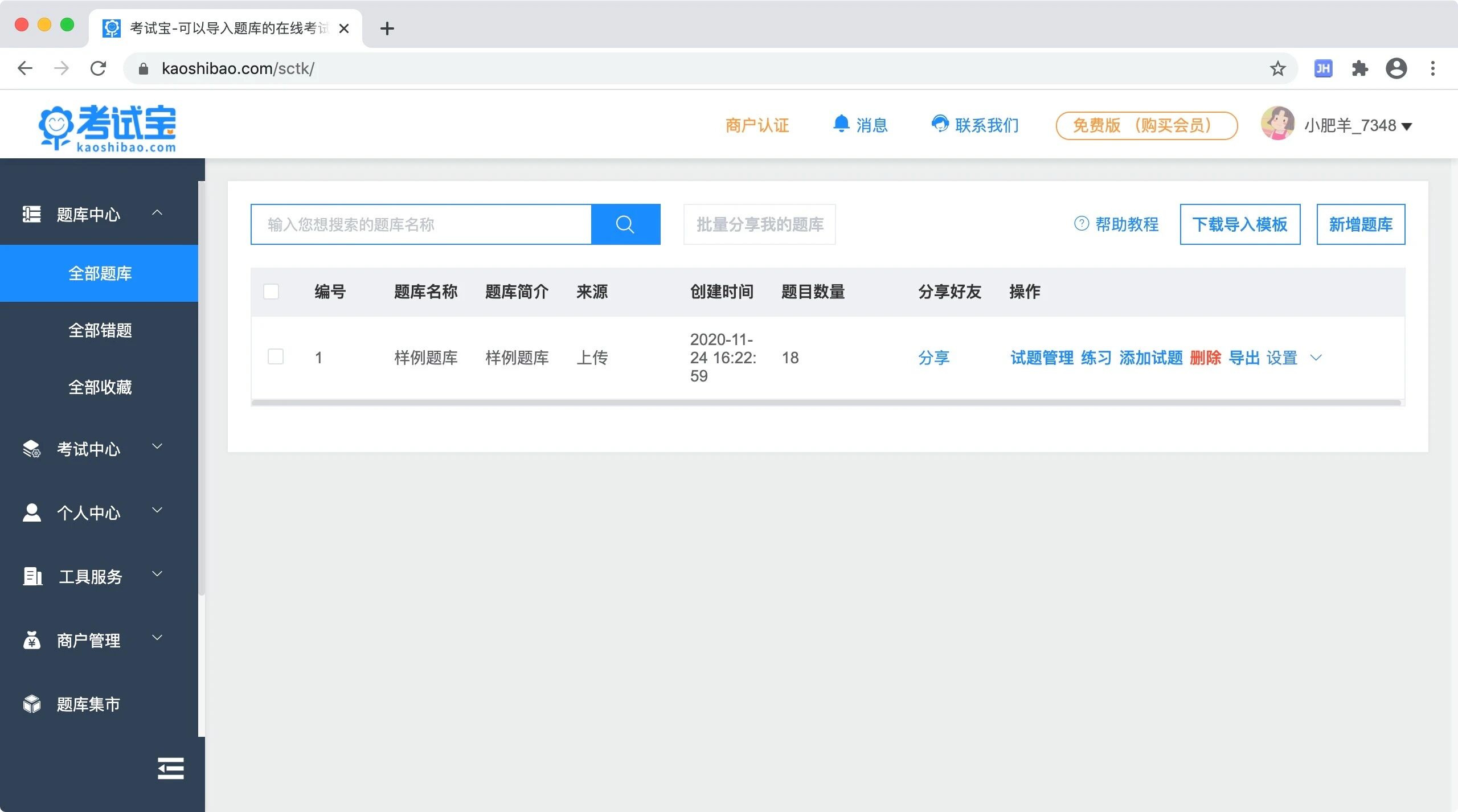The height and width of the screenshot is (812, 1458).
Task: Select 全部错题 in the sidebar
Action: (x=100, y=330)
